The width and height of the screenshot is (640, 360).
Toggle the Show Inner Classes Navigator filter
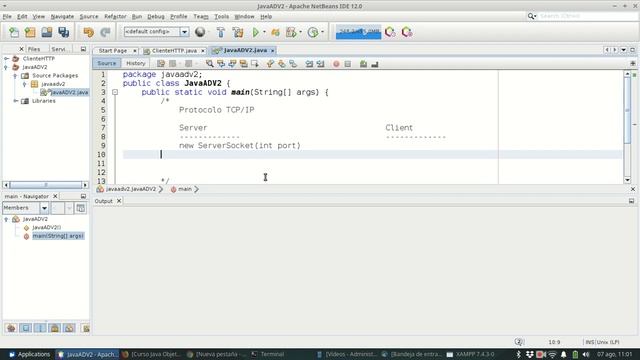(x=69, y=328)
